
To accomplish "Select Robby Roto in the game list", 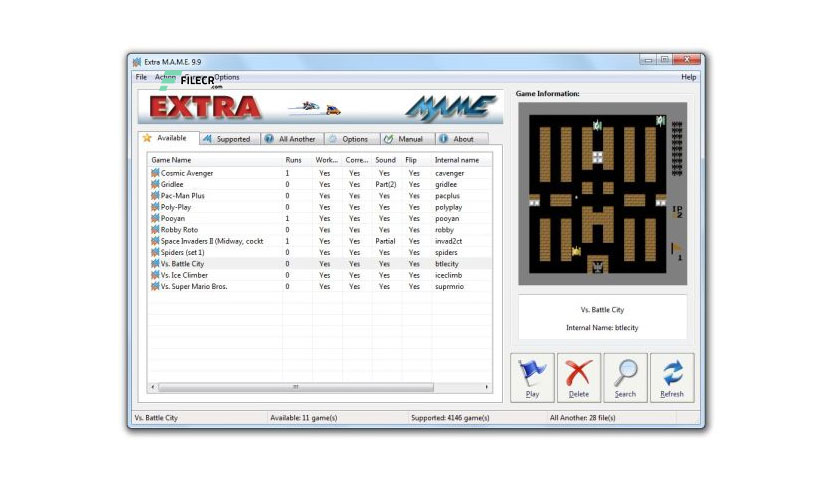I will point(179,230).
